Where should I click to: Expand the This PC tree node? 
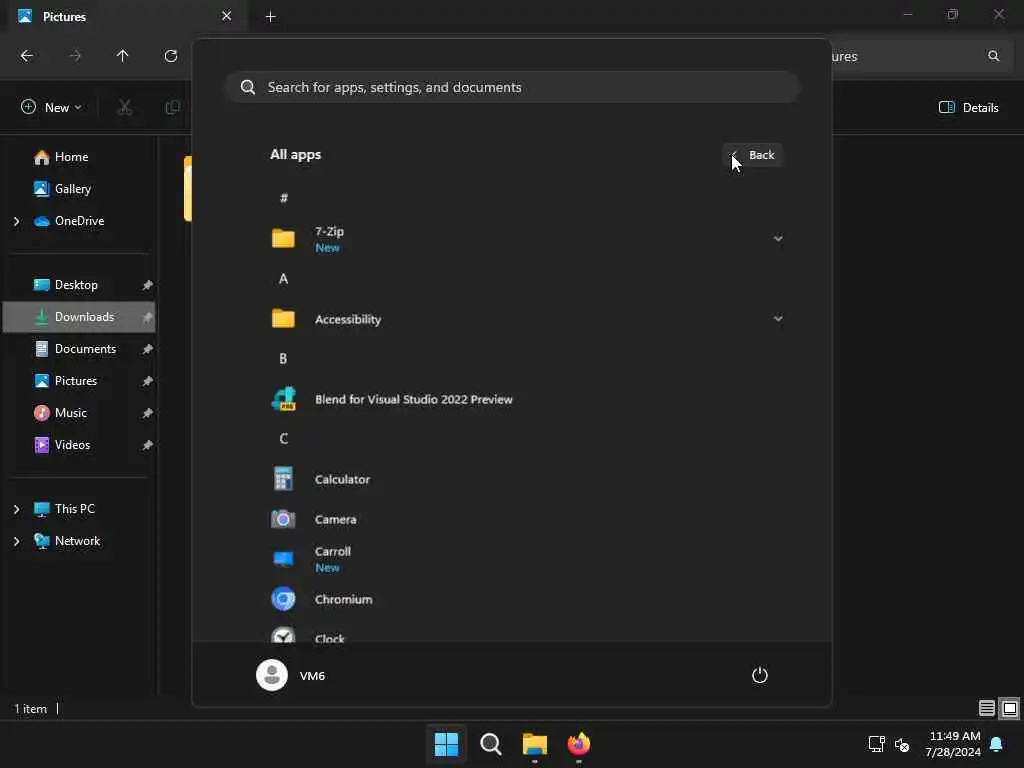point(16,509)
